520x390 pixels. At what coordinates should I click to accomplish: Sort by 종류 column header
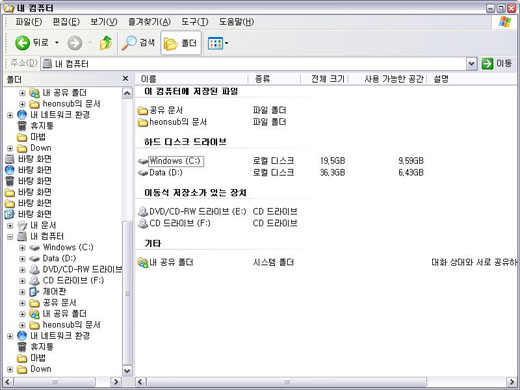click(274, 79)
